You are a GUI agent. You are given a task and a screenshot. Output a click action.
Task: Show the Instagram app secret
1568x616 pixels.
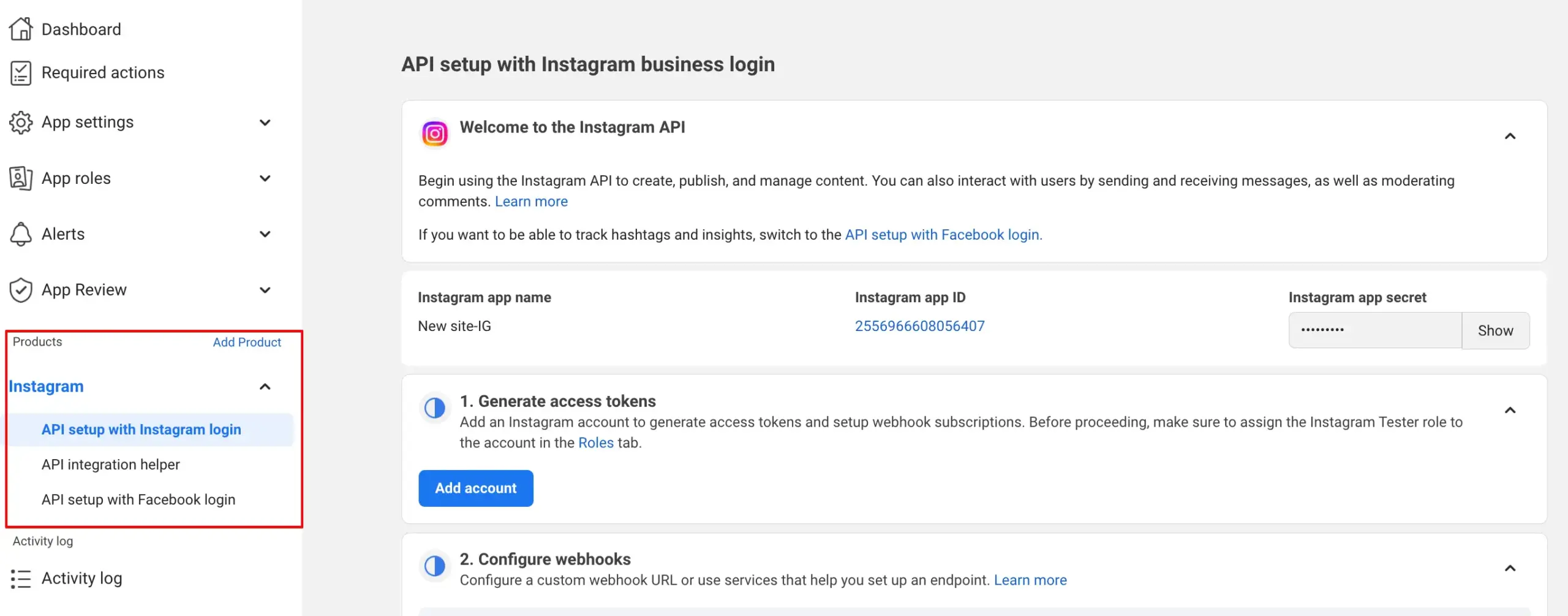pyautogui.click(x=1496, y=330)
